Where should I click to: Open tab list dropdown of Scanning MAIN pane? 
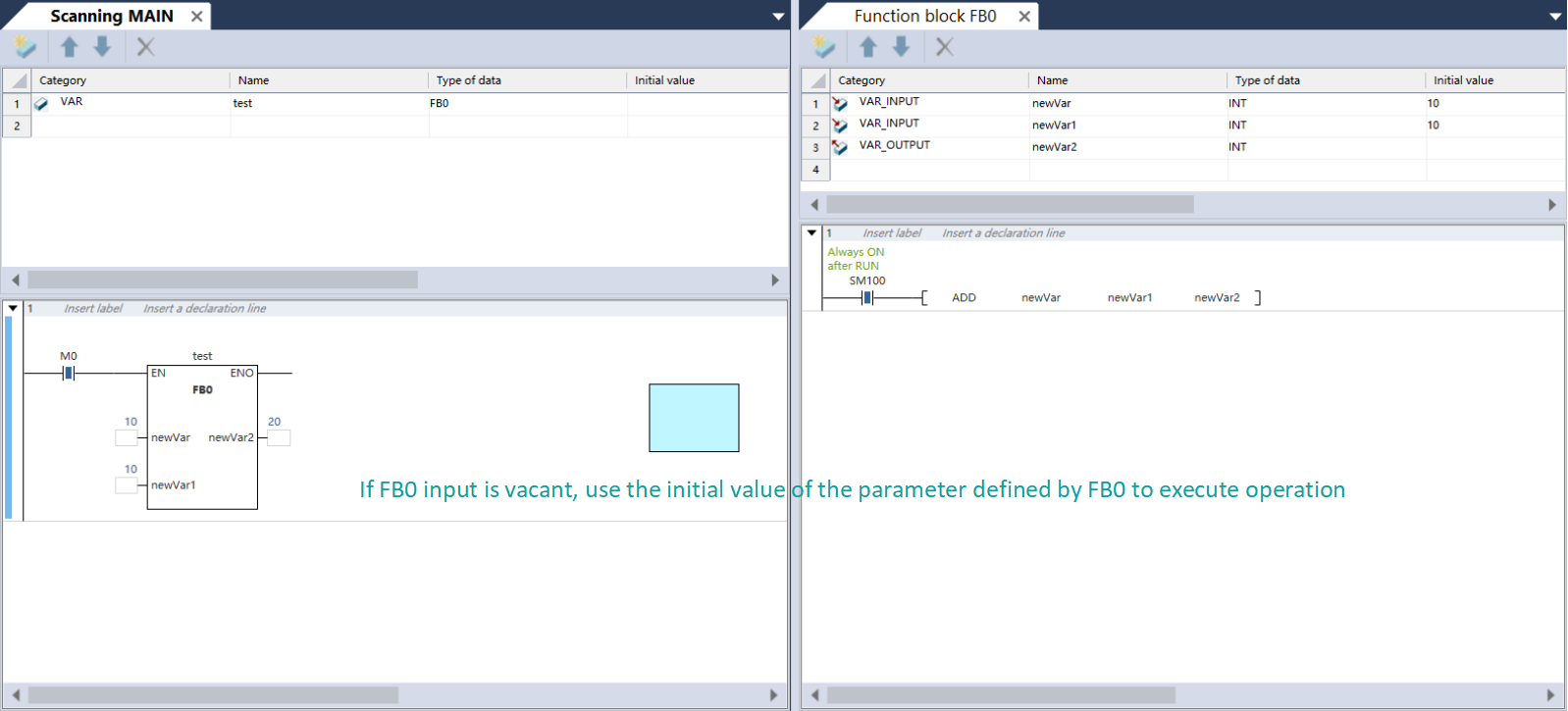tap(778, 17)
